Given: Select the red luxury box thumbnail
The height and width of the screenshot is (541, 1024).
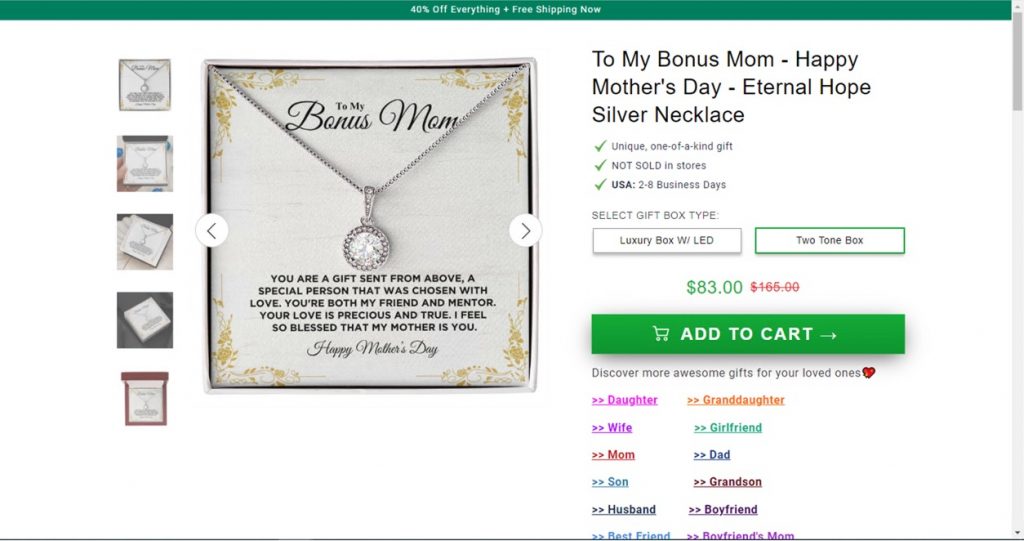Looking at the screenshot, I should (145, 398).
